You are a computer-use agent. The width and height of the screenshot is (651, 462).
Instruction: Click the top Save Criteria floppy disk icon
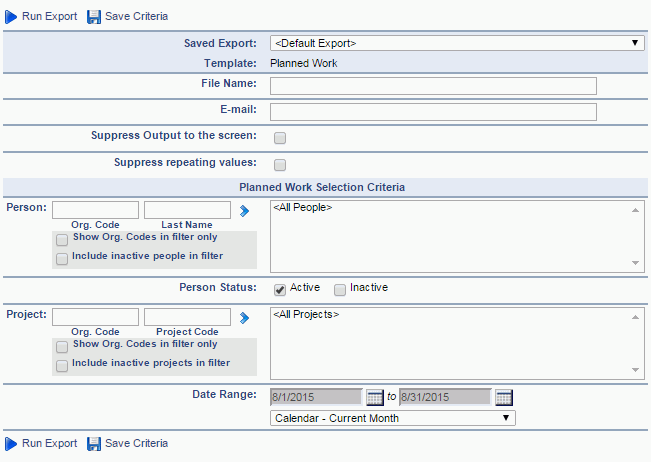tap(94, 17)
